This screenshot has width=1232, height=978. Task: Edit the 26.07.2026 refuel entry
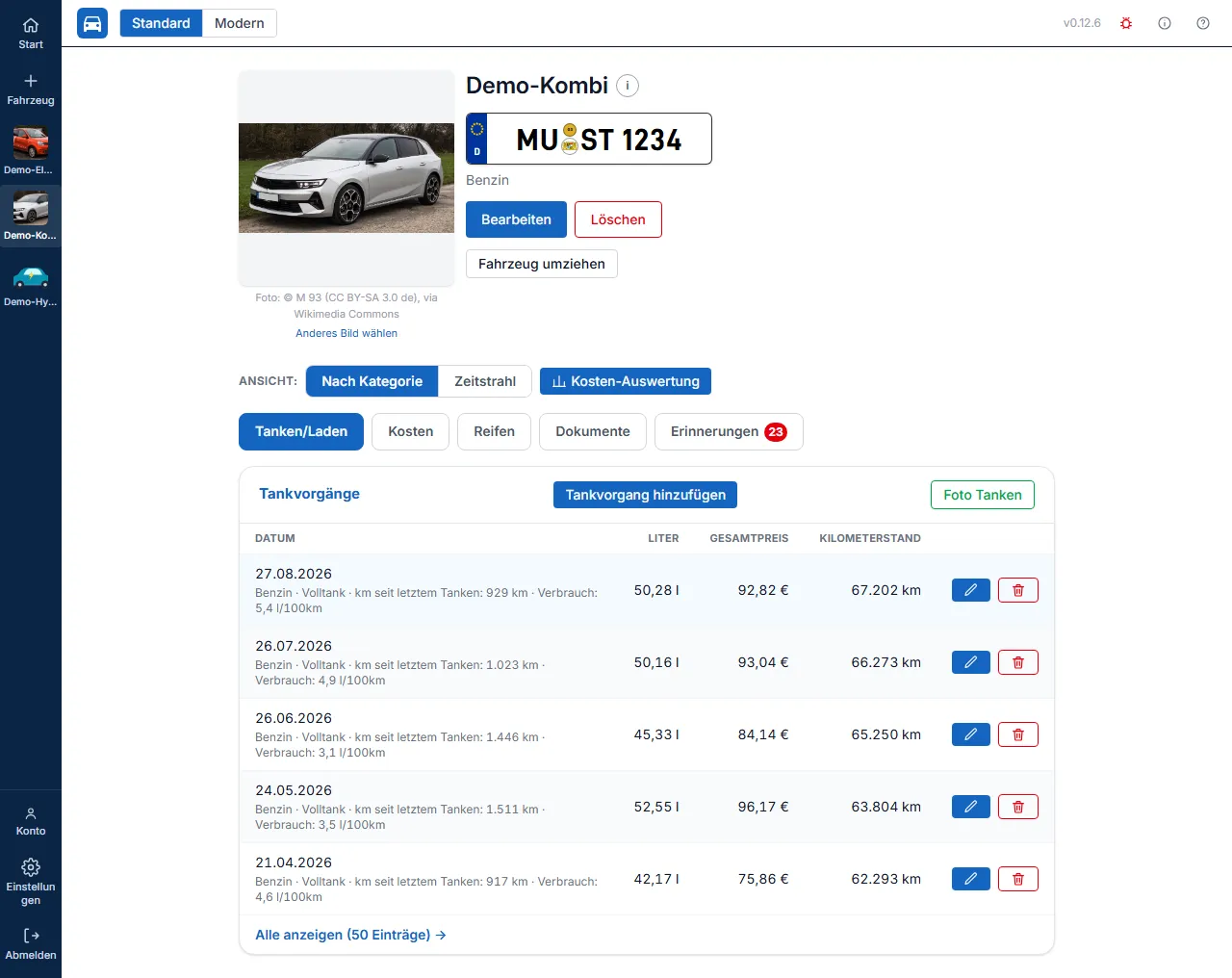[971, 662]
